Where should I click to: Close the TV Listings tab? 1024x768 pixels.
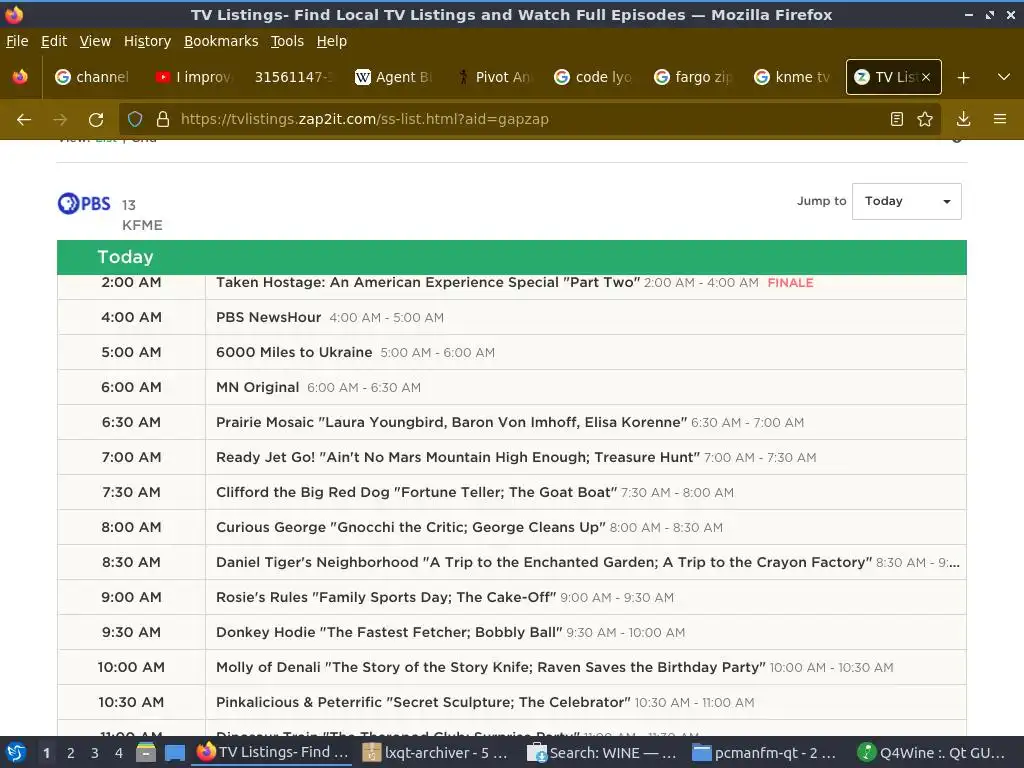[926, 77]
